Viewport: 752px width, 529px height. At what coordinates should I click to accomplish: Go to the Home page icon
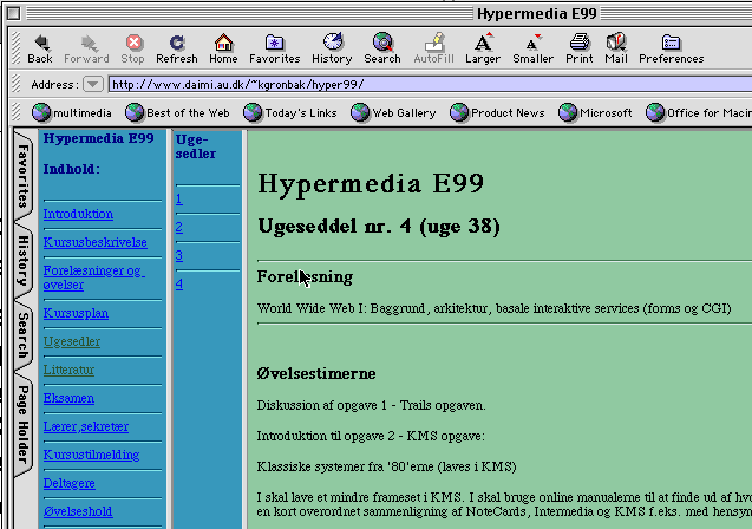pos(223,43)
